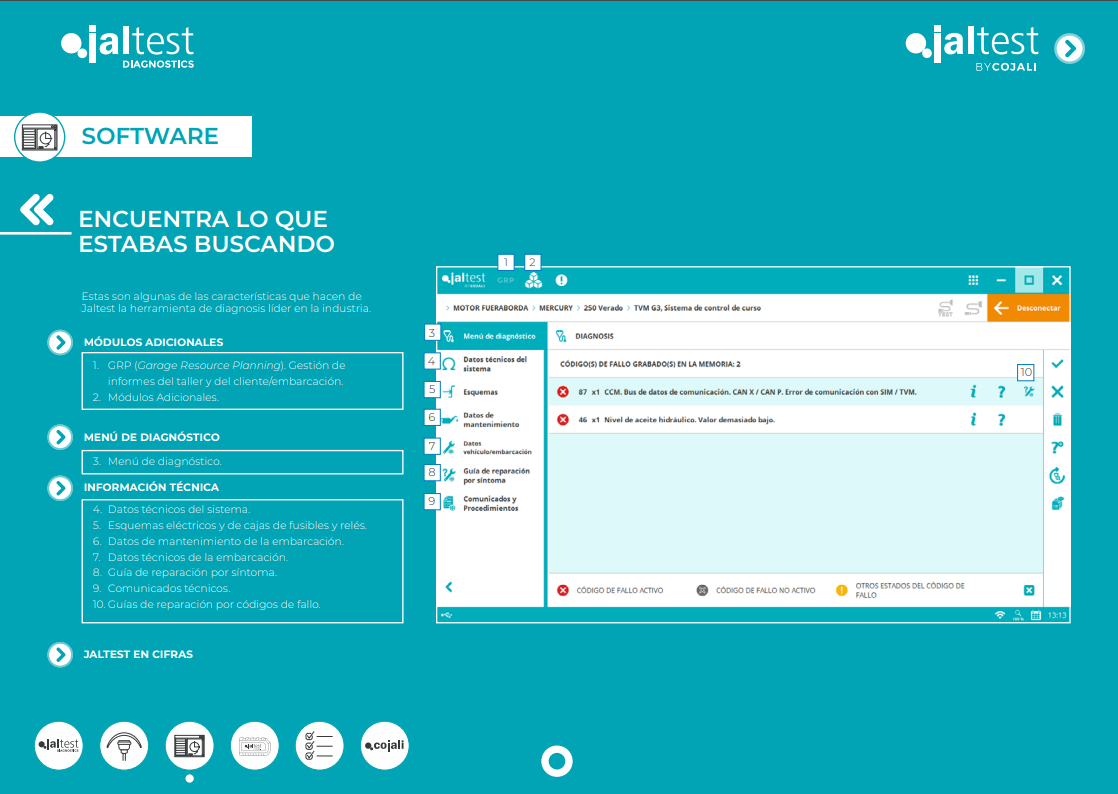Open Cojali bottom nav icon
The width and height of the screenshot is (1118, 794).
pyautogui.click(x=384, y=746)
